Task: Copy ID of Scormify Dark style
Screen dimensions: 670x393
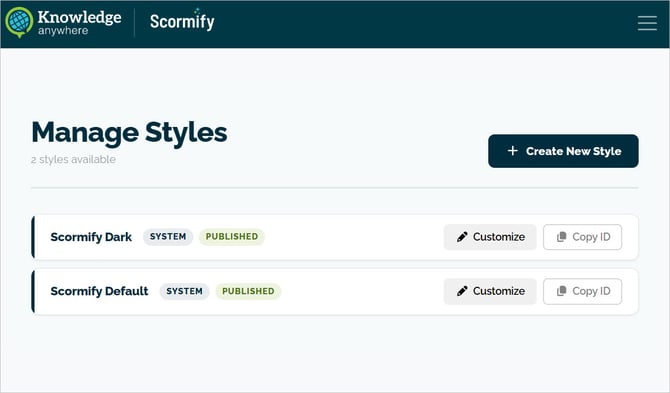Action: [582, 237]
